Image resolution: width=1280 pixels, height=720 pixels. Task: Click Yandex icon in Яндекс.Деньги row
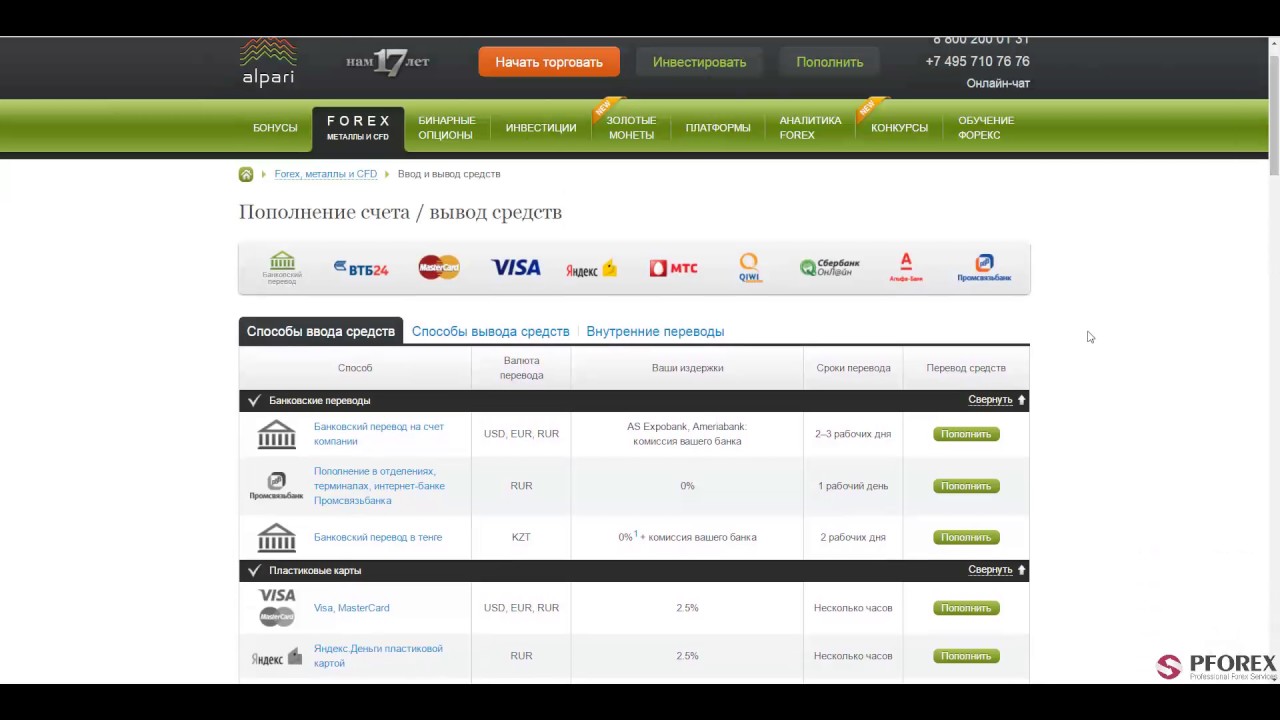276,657
